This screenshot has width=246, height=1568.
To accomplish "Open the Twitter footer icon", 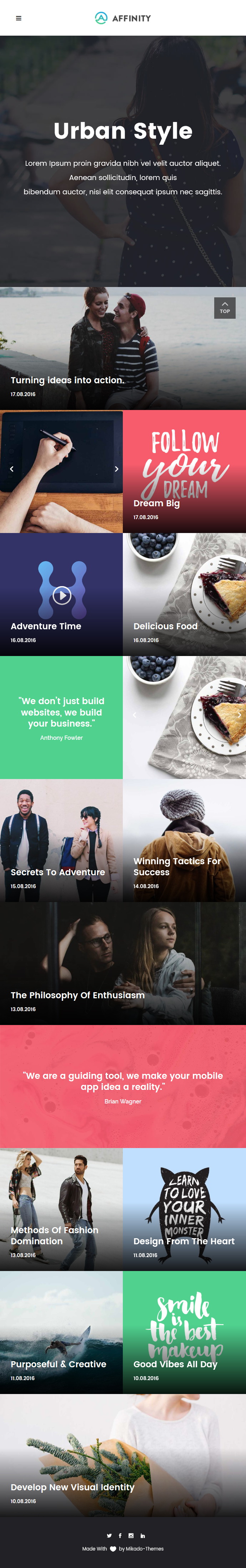I will tap(109, 1536).
